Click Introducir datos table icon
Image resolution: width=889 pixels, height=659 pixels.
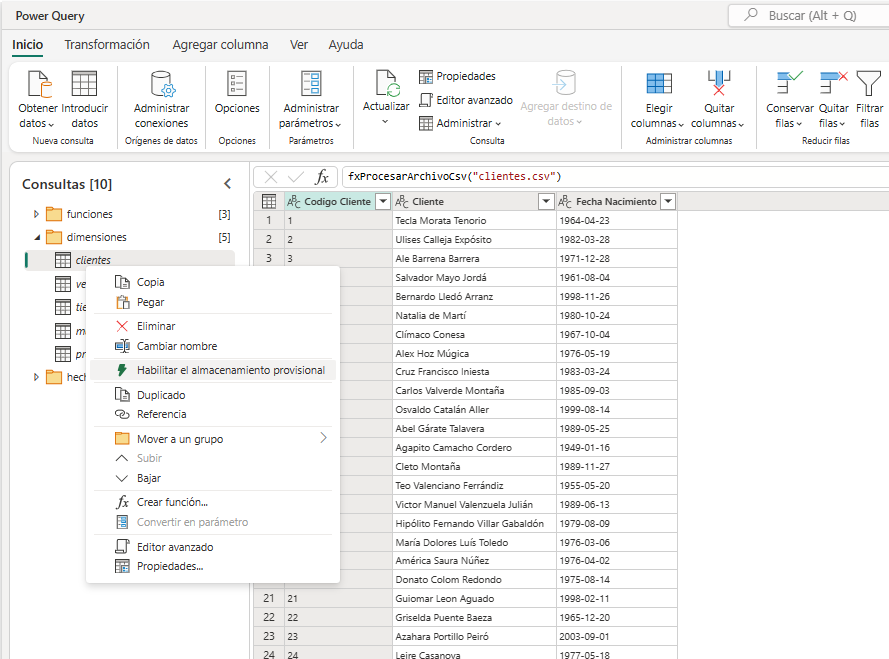pyautogui.click(x=84, y=84)
